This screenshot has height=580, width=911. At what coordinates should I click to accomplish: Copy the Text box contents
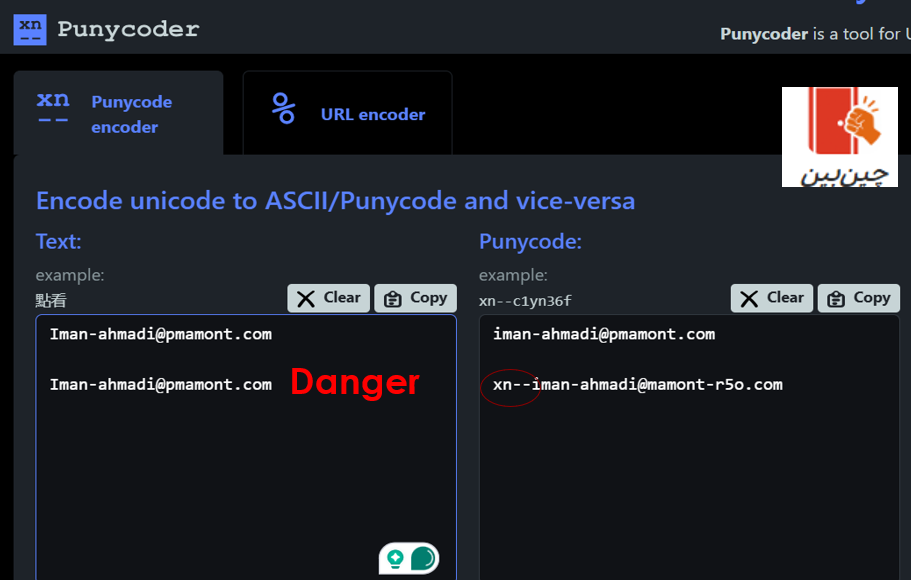pyautogui.click(x=415, y=298)
